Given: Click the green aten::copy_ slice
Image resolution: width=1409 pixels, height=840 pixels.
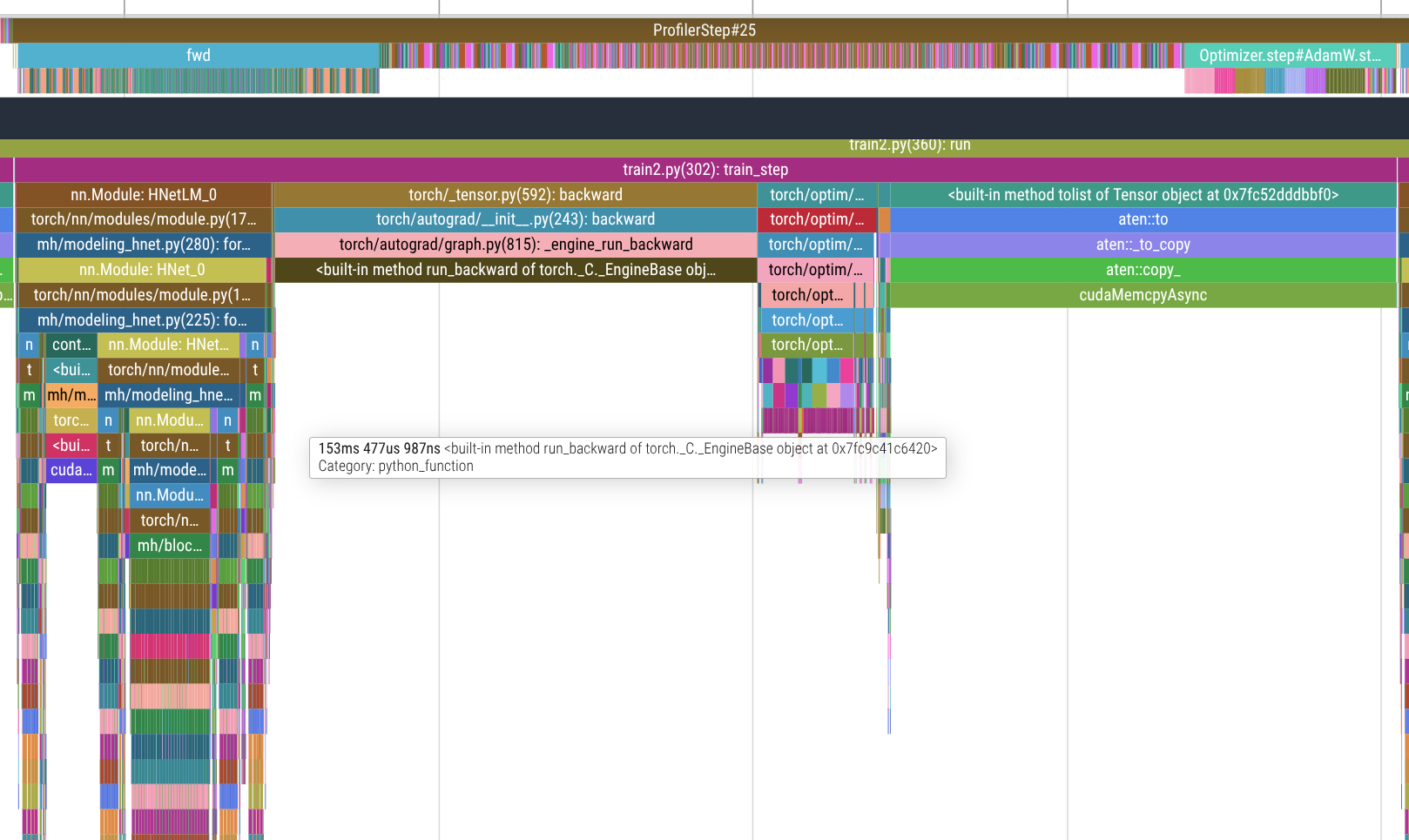Looking at the screenshot, I should click(x=1143, y=270).
